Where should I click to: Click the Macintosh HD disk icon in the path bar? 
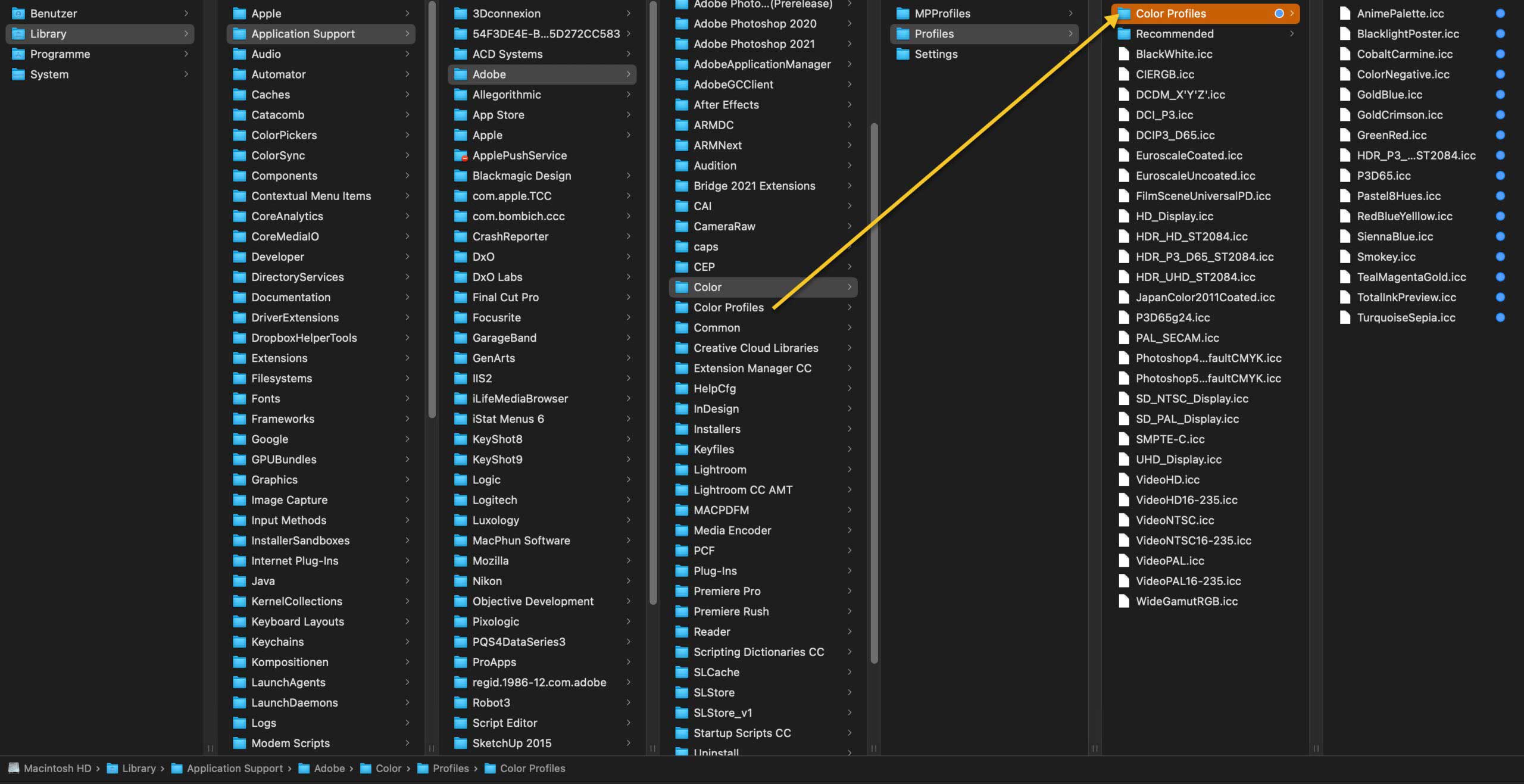coord(14,768)
